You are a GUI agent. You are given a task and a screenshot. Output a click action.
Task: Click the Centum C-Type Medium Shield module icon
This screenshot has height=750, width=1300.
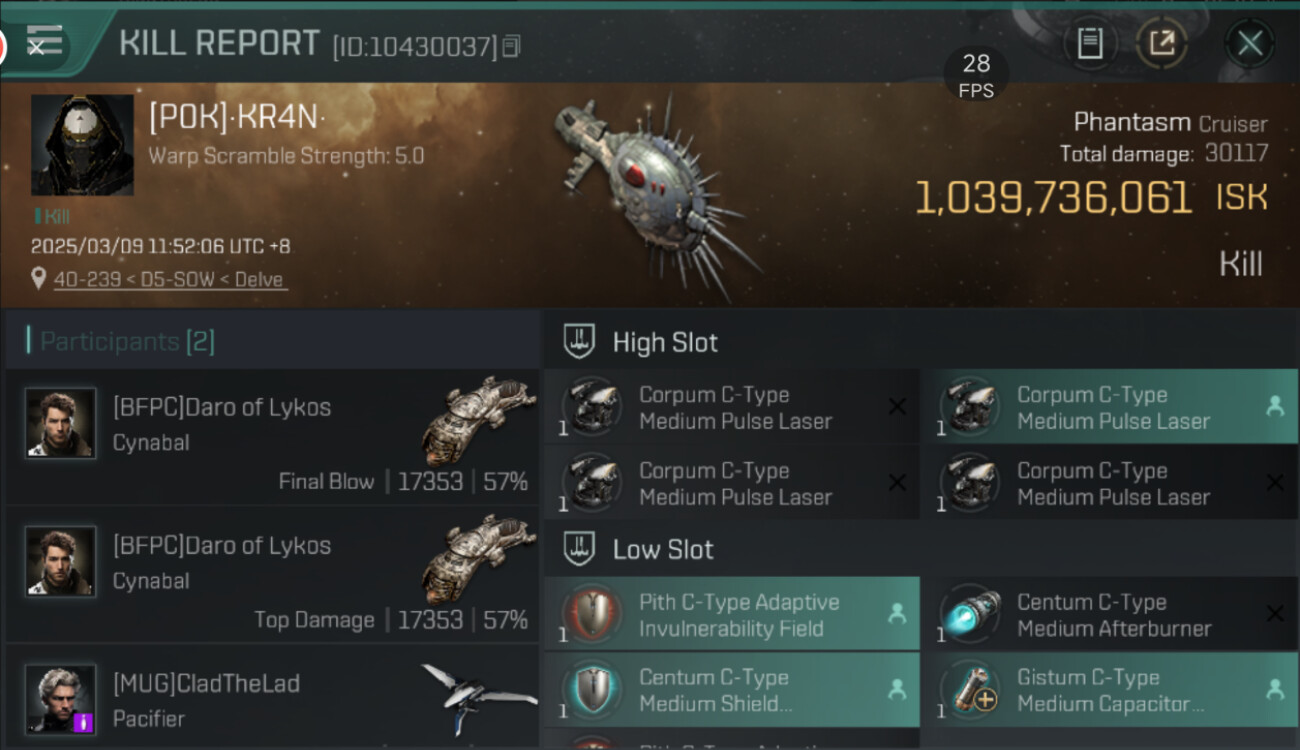click(592, 690)
